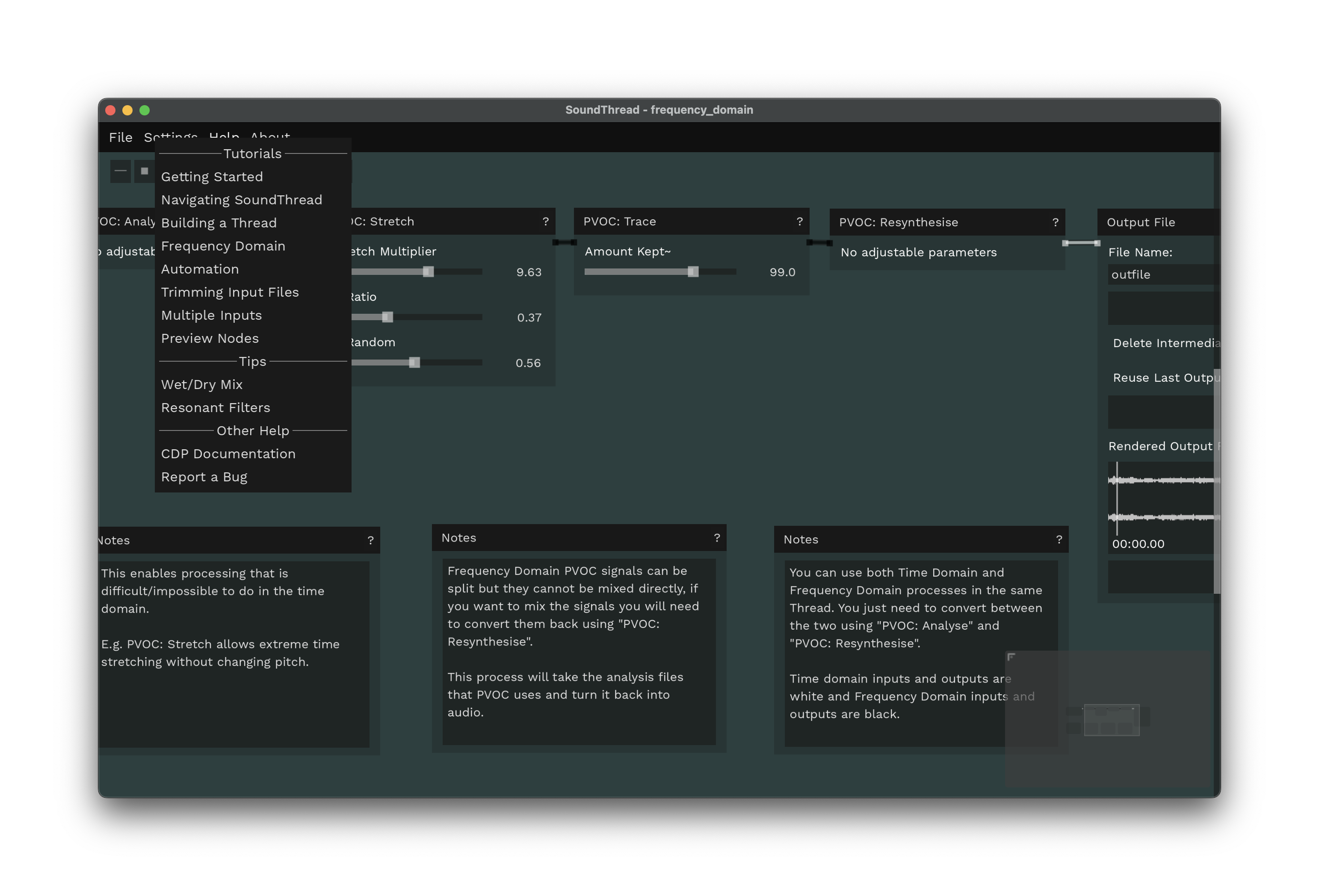
Task: Click the minimap resize corner handle
Action: click(x=1011, y=657)
